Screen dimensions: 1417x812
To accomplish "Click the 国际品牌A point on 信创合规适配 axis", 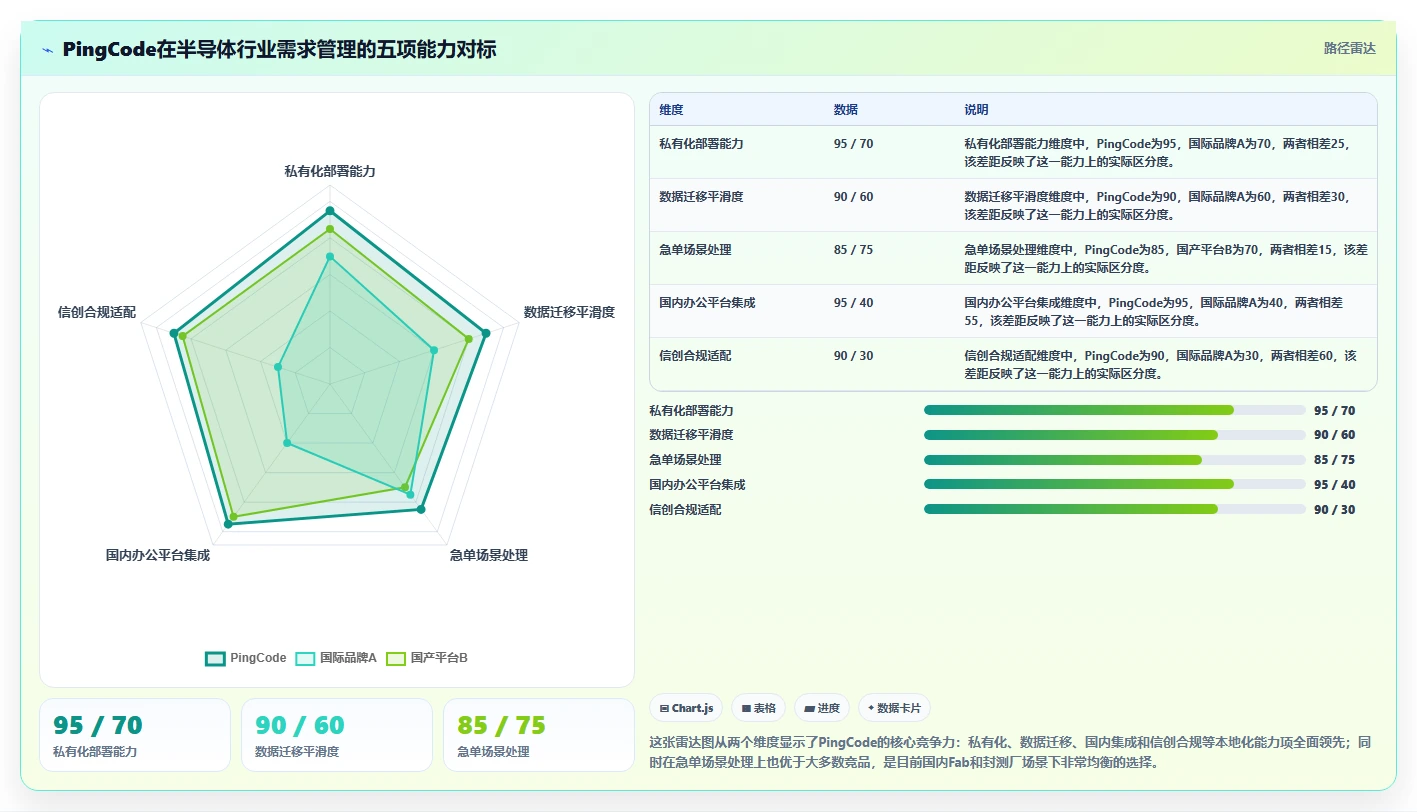I will (x=278, y=367).
